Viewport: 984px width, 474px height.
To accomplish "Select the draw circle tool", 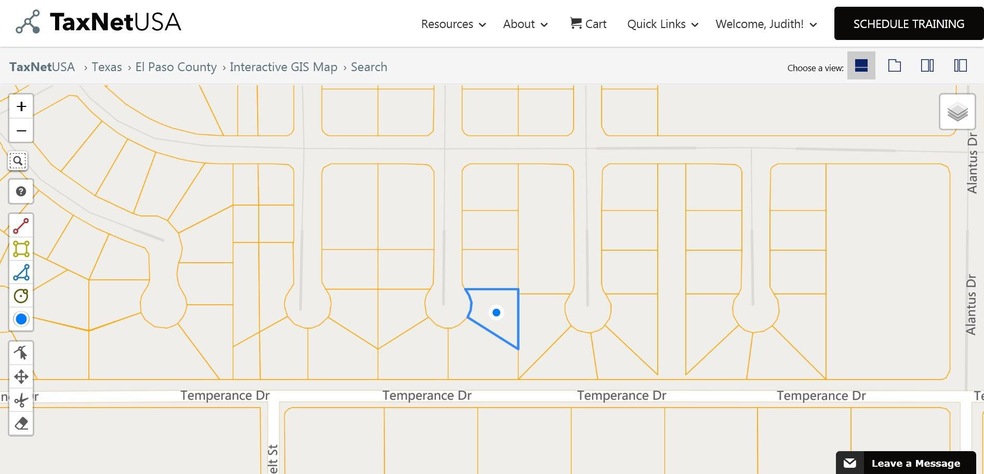I will (21, 296).
